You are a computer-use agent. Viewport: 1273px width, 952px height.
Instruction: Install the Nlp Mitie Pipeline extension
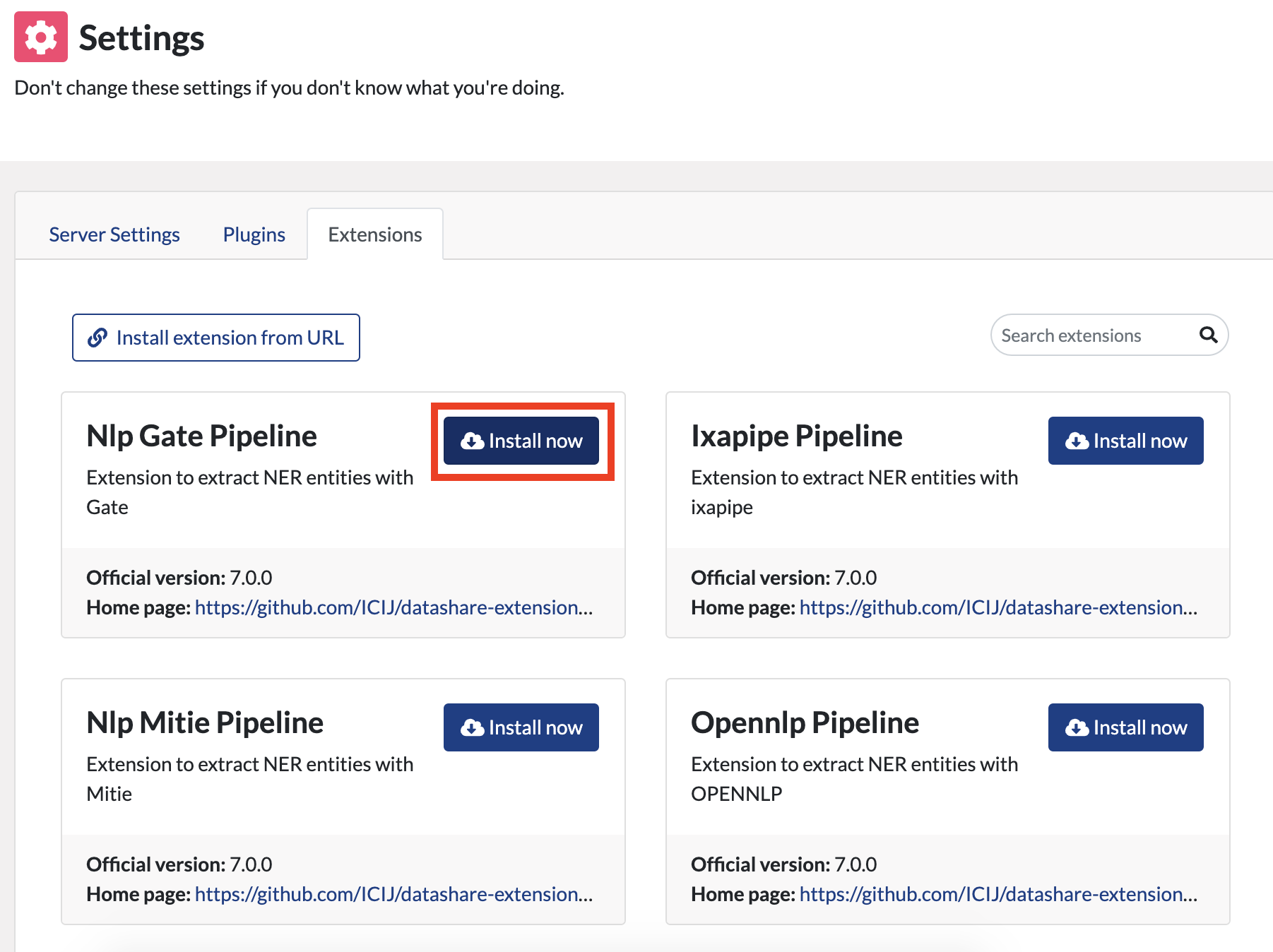tap(521, 727)
